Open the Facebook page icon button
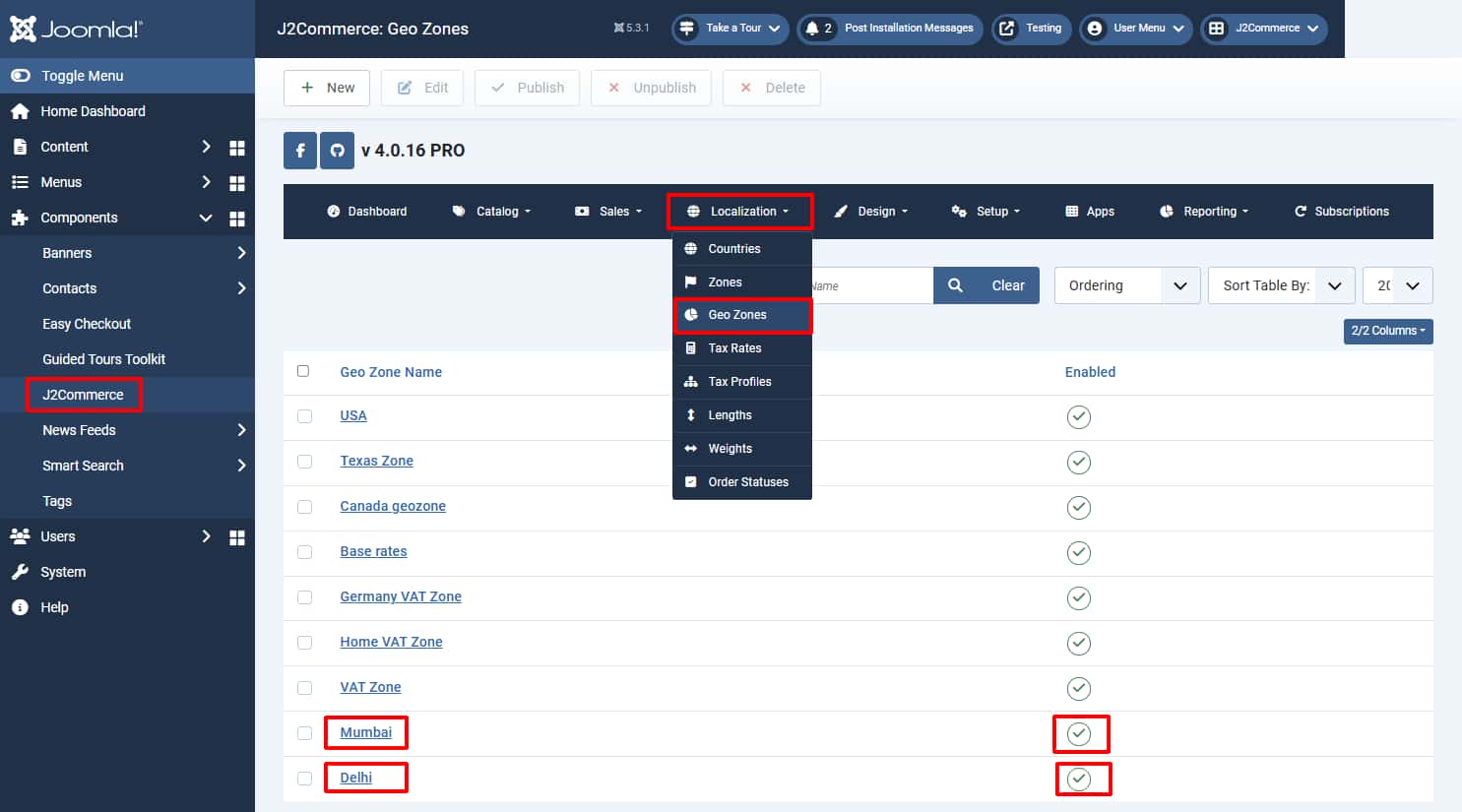Image resolution: width=1462 pixels, height=812 pixels. (x=300, y=151)
